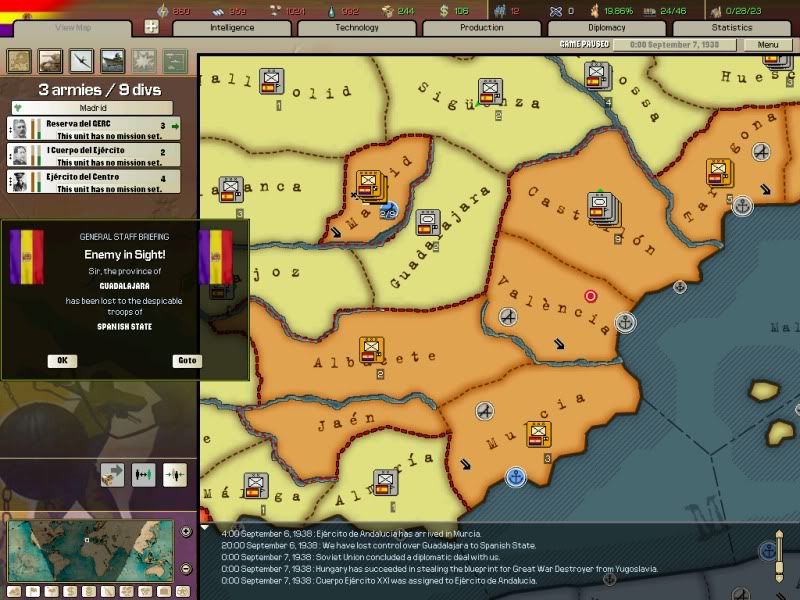Screen dimensions: 800x600
Task: Select the star map mode button below minimap
Action: pyautogui.click(x=183, y=592)
